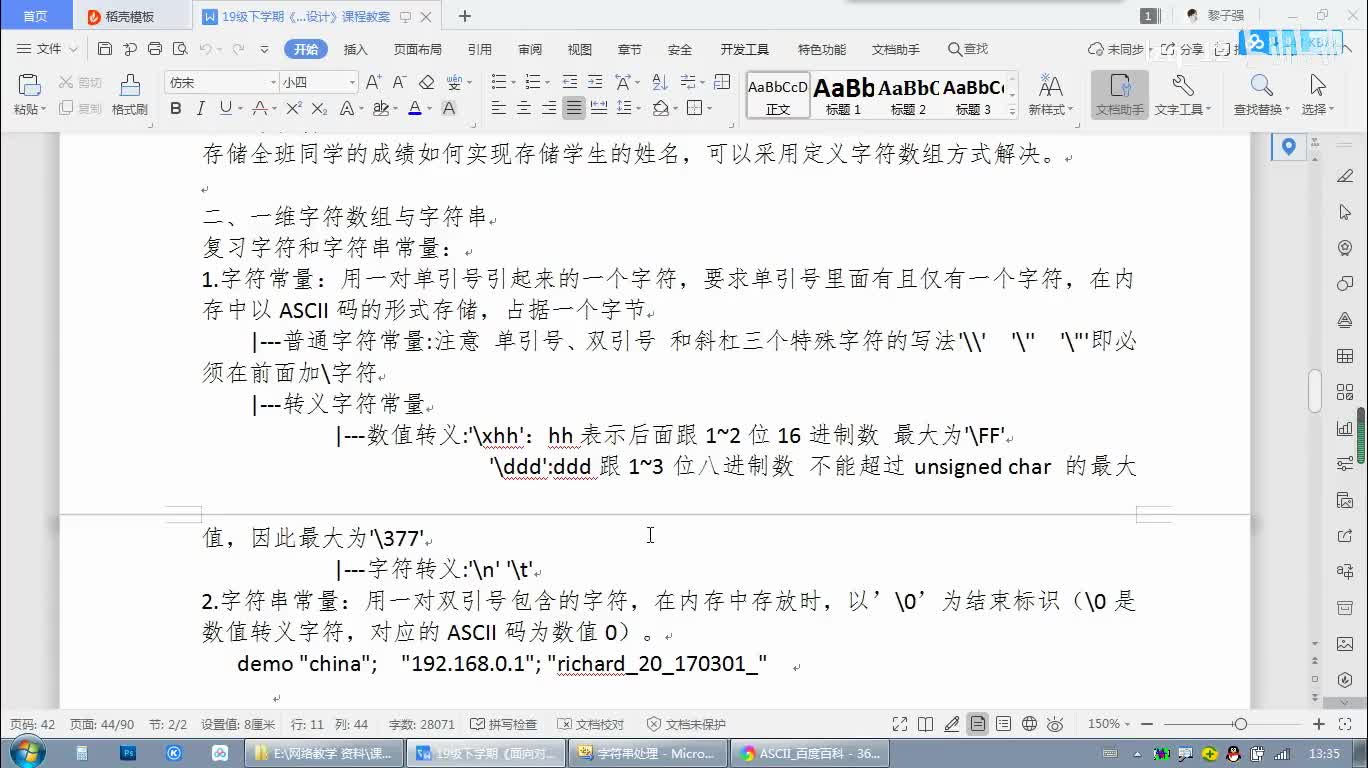Click the print icon in quick access toolbar
The width and height of the screenshot is (1368, 768).
click(x=155, y=49)
